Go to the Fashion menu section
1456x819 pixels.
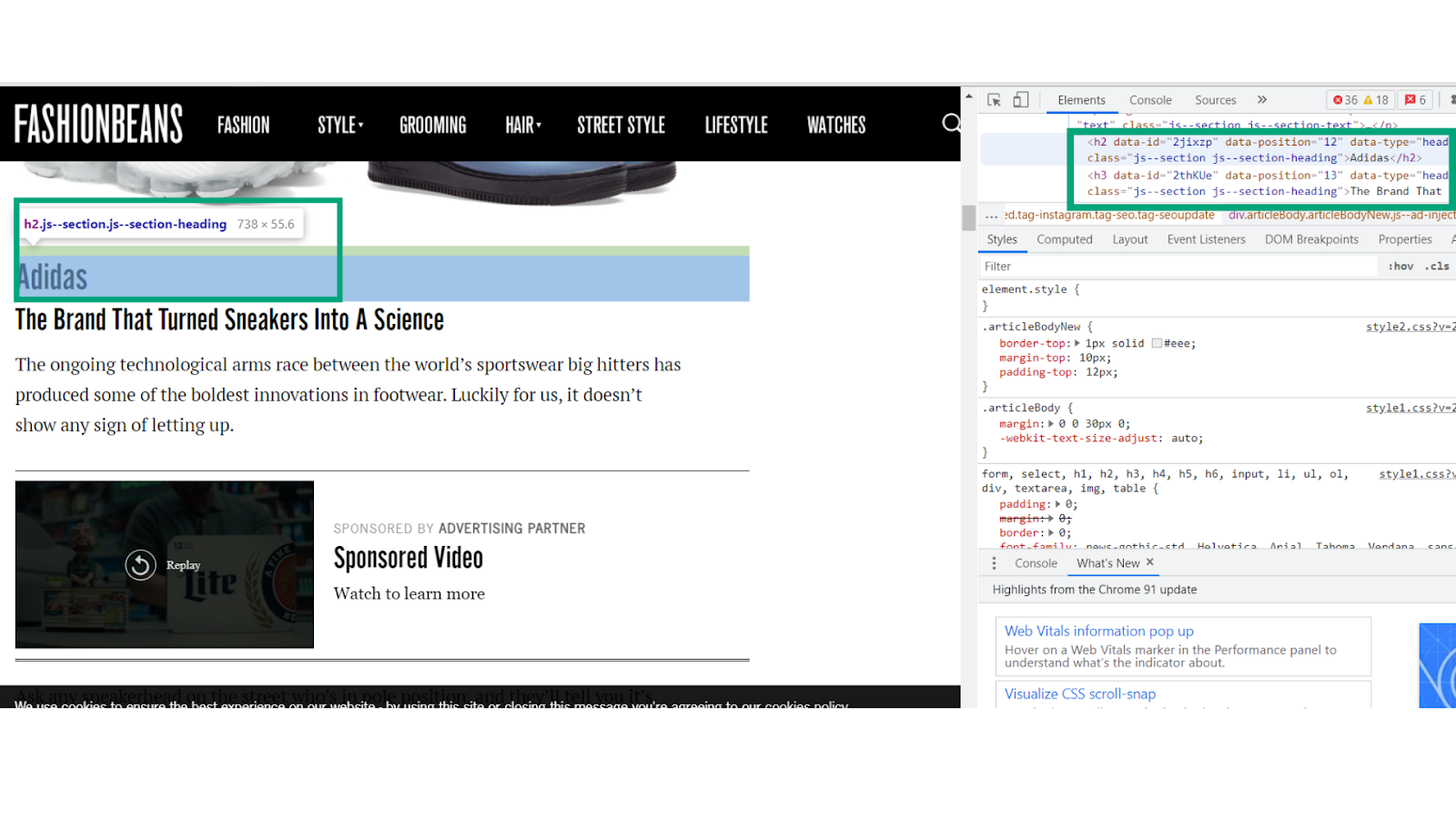[244, 125]
